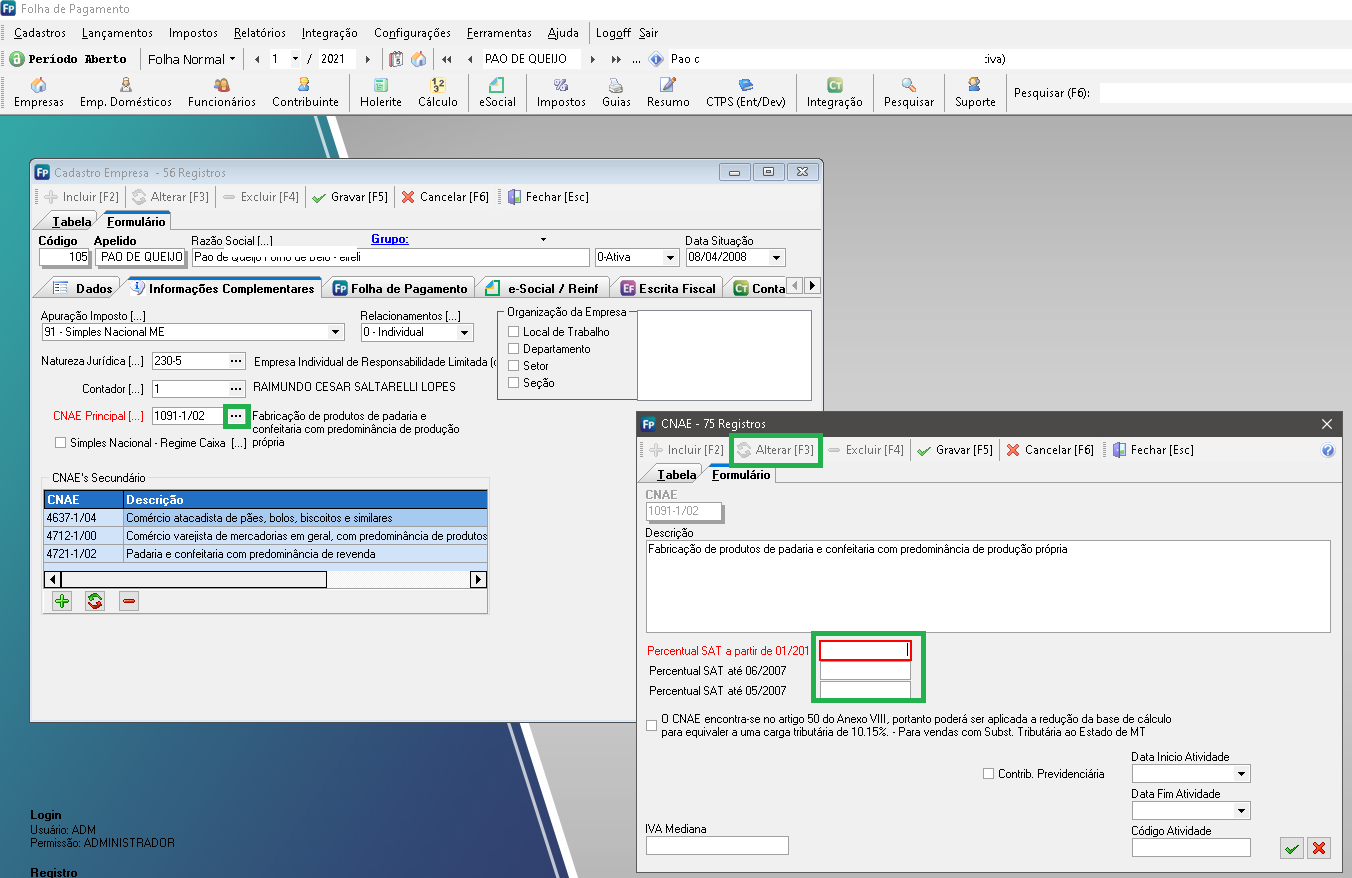Click the Guias printer icon
The width and height of the screenshot is (1352, 878).
(x=616, y=92)
